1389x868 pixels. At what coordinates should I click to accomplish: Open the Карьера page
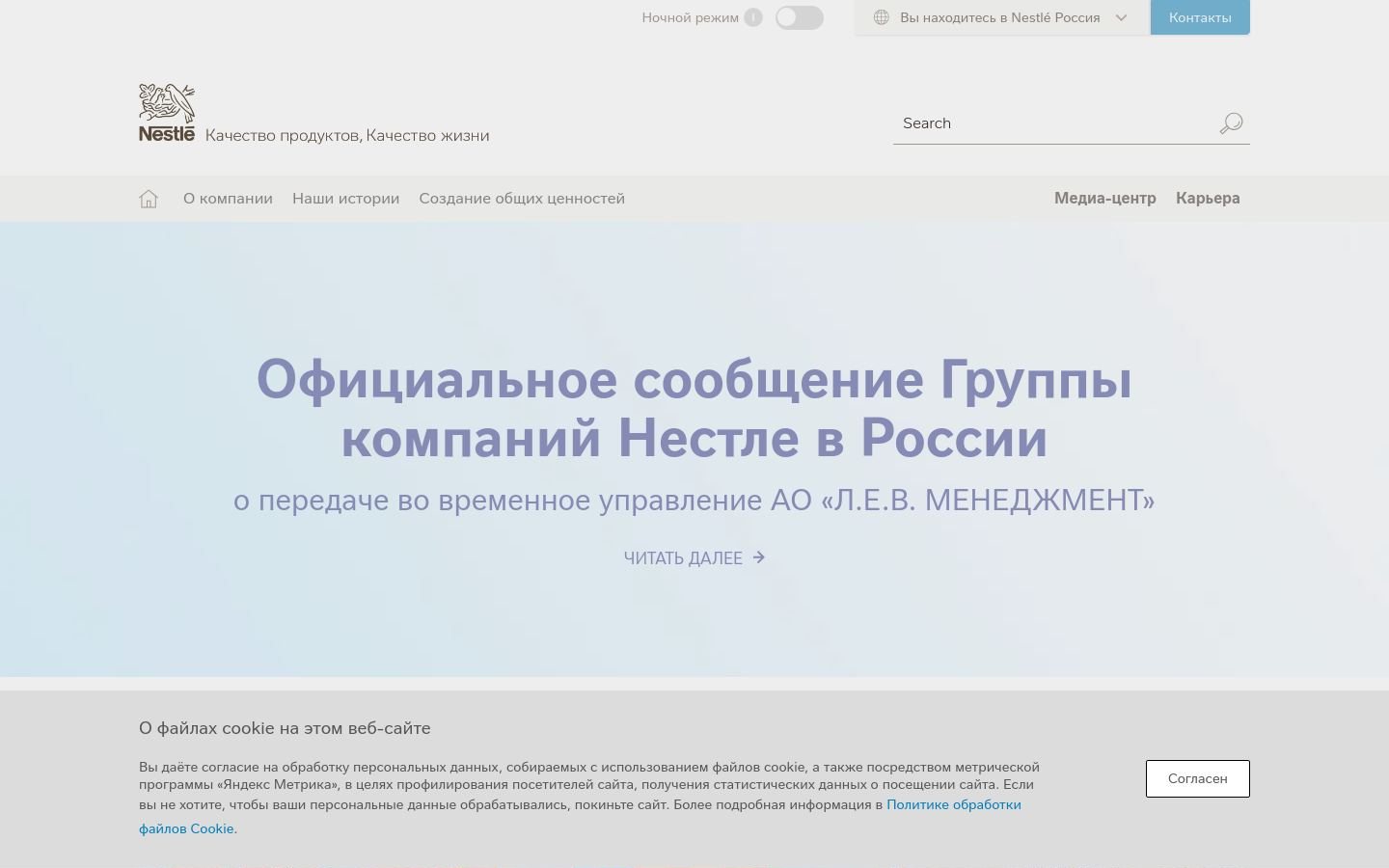coord(1208,198)
